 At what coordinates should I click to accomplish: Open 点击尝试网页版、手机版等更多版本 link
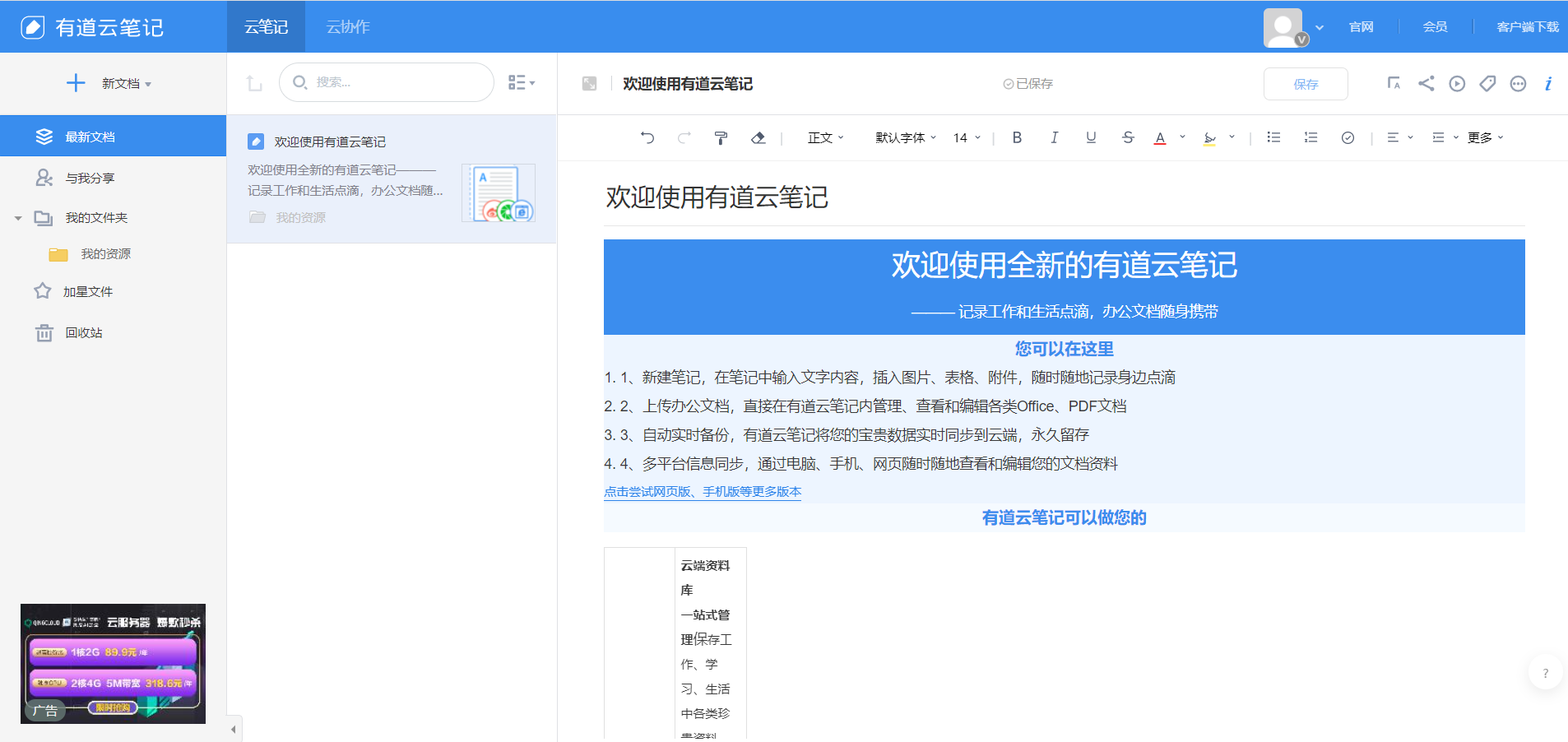pyautogui.click(x=703, y=492)
